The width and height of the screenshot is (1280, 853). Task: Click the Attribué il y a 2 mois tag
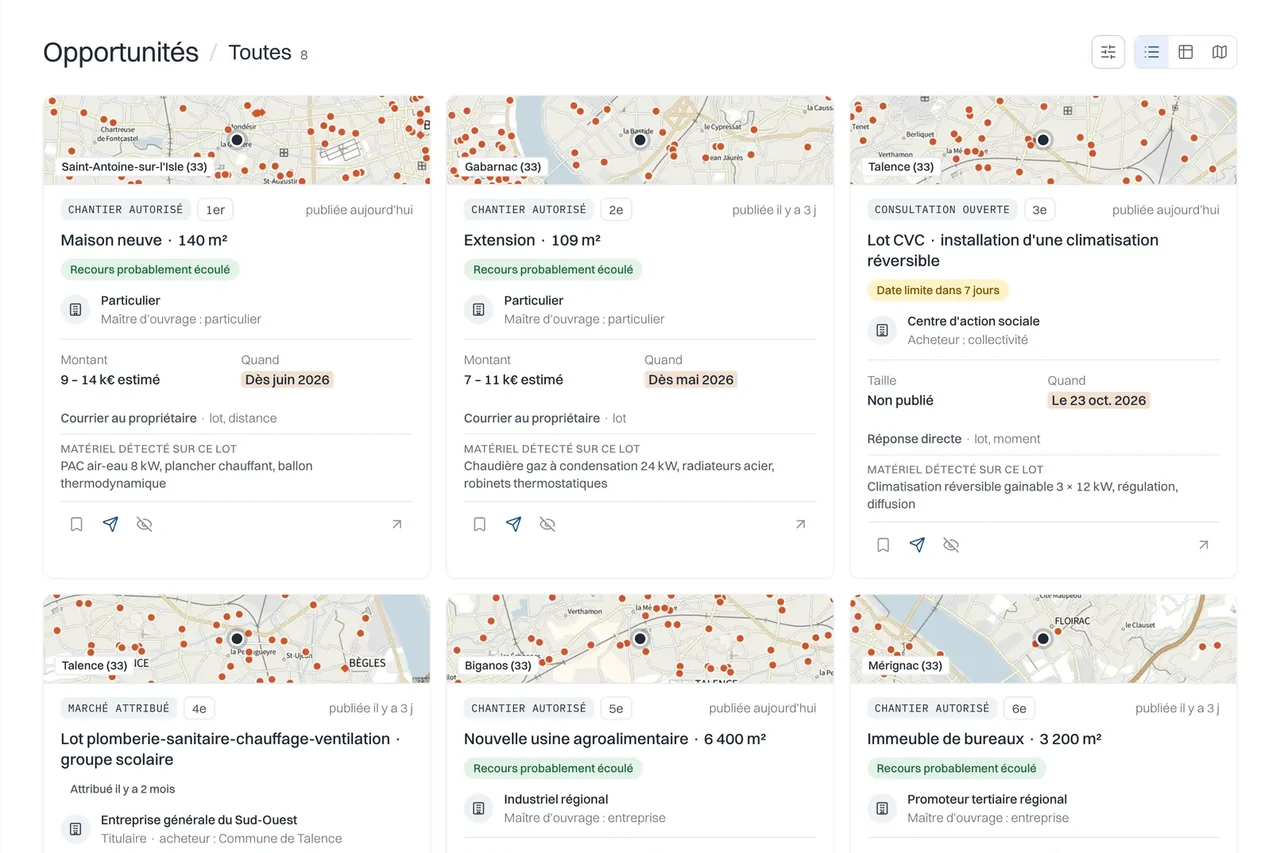122,789
